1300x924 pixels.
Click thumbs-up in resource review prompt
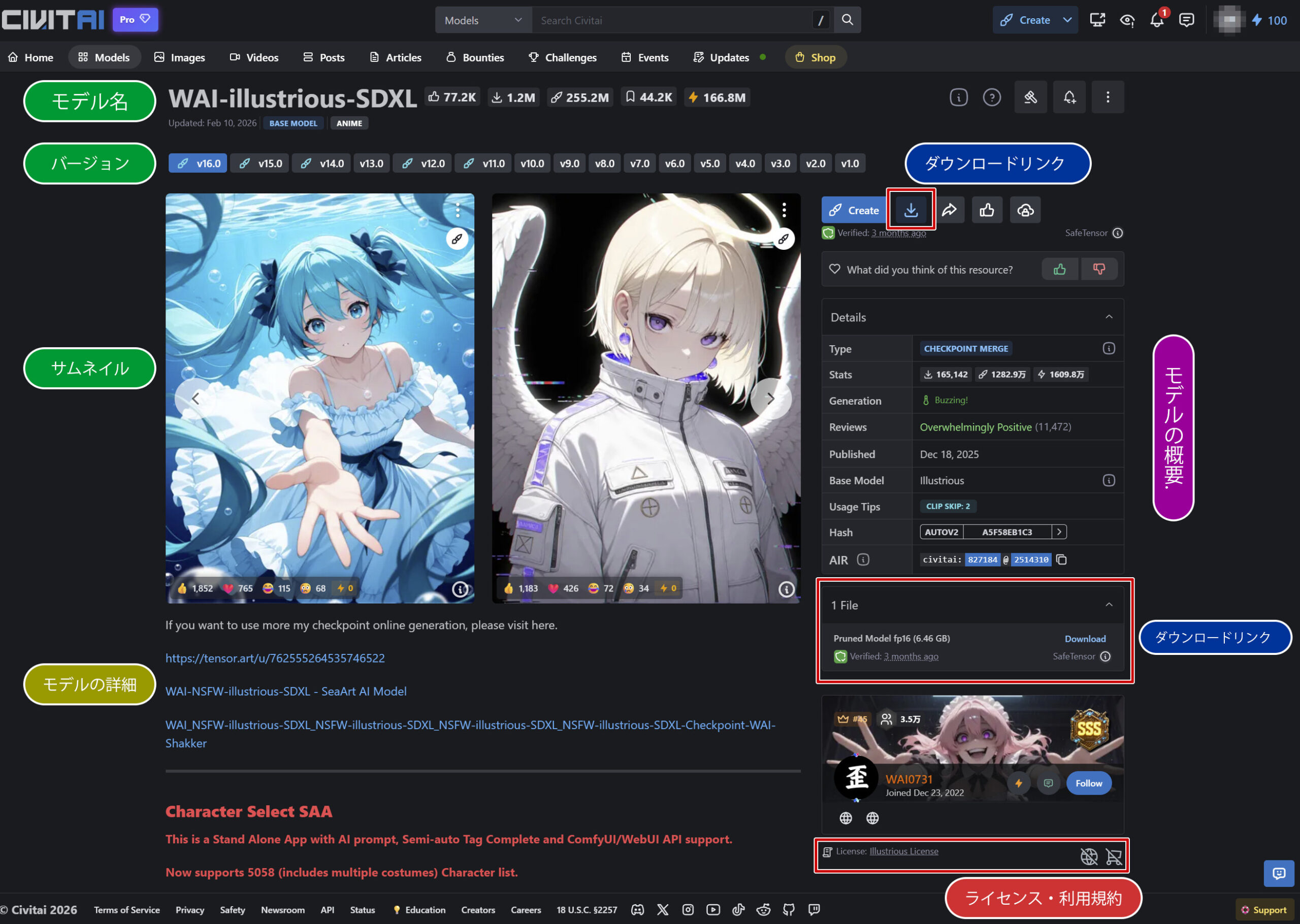tap(1059, 269)
